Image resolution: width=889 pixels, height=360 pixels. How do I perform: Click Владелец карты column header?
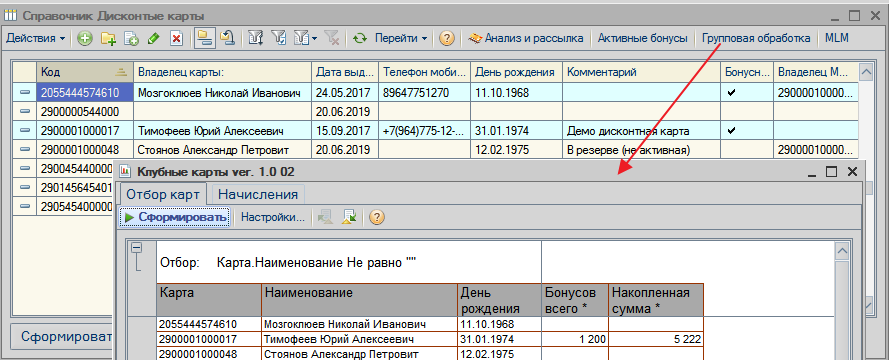tap(222, 72)
